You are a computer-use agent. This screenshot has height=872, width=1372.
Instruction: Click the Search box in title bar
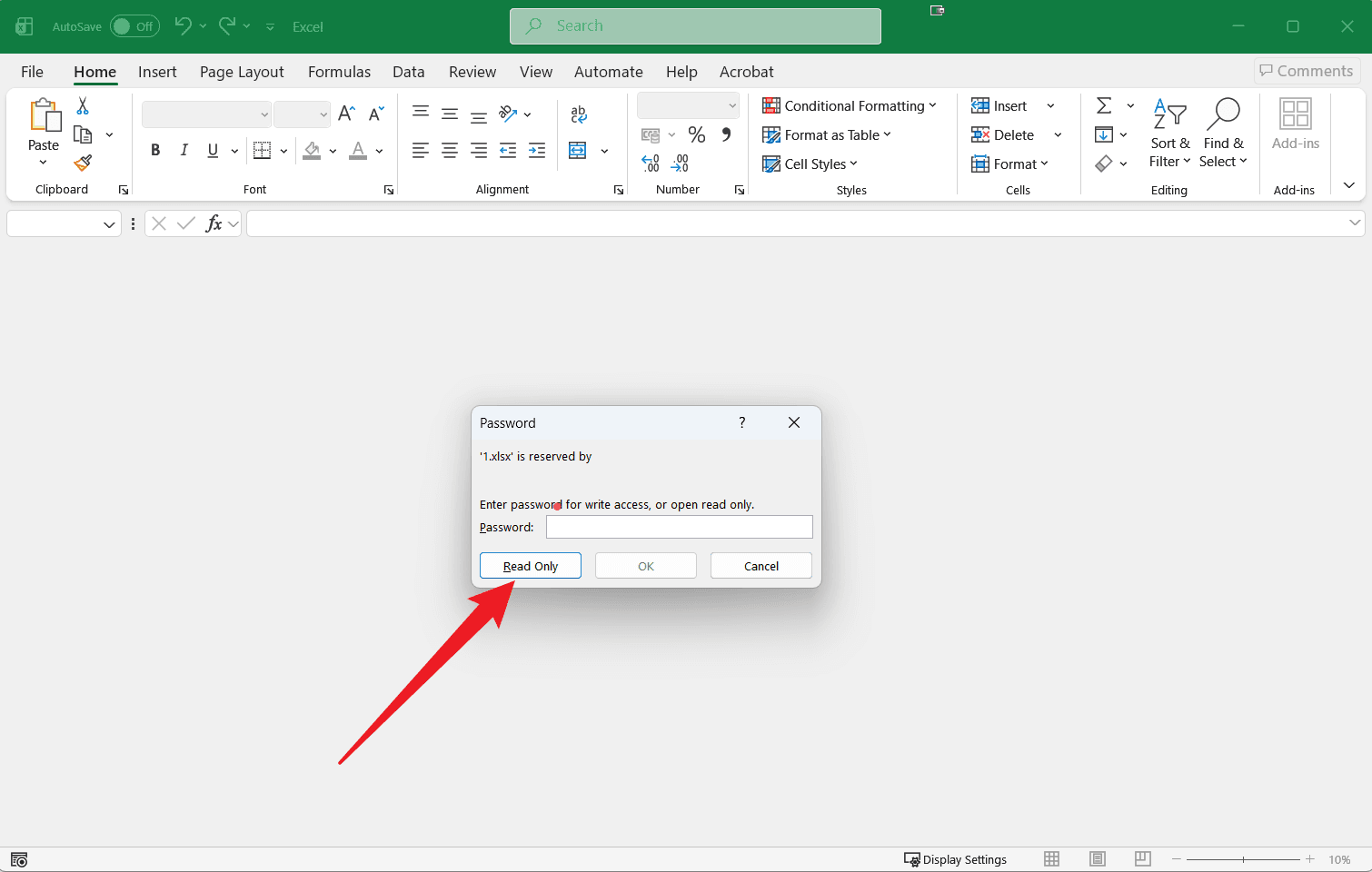click(x=695, y=26)
